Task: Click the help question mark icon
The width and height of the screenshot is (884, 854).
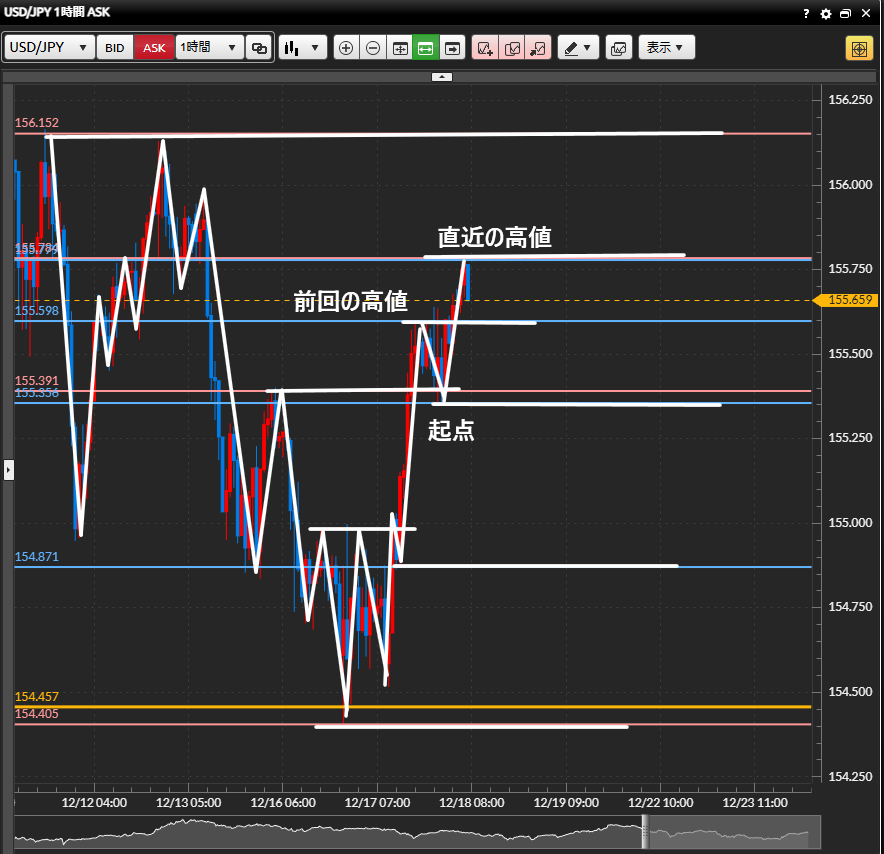Action: [807, 14]
